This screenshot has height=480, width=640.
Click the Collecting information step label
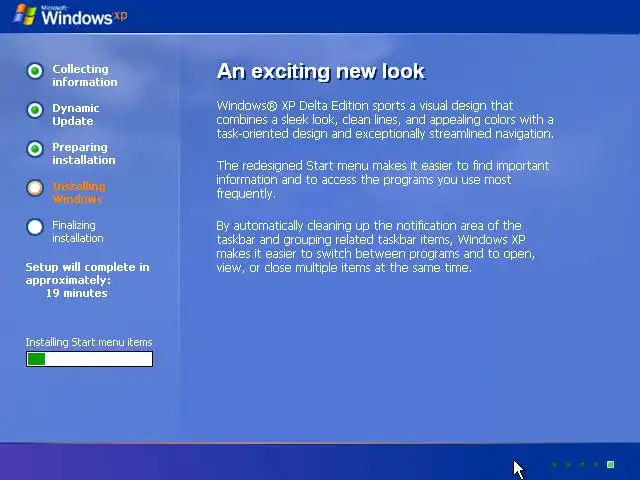click(85, 76)
